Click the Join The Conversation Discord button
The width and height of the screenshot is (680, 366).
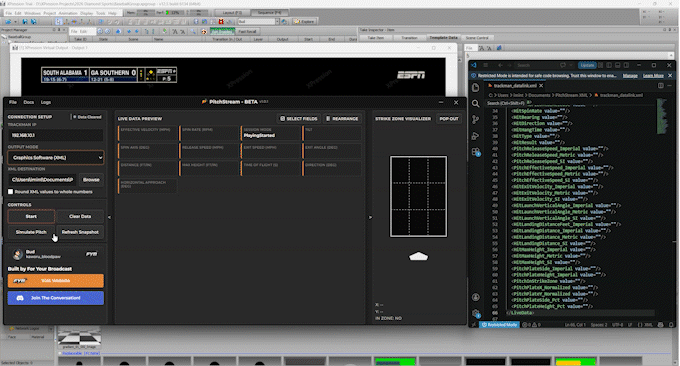pyautogui.click(x=56, y=298)
